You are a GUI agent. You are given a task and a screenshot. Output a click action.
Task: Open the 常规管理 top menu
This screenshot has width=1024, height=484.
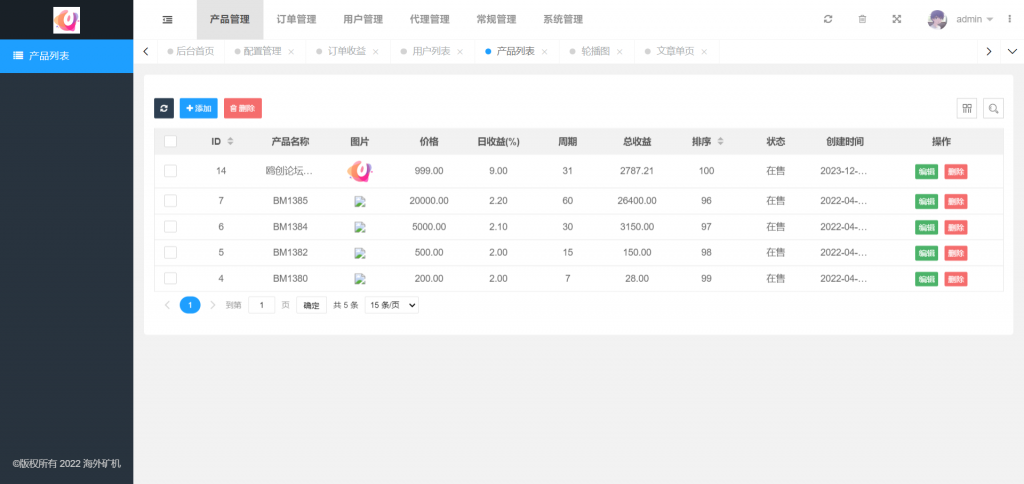point(496,20)
